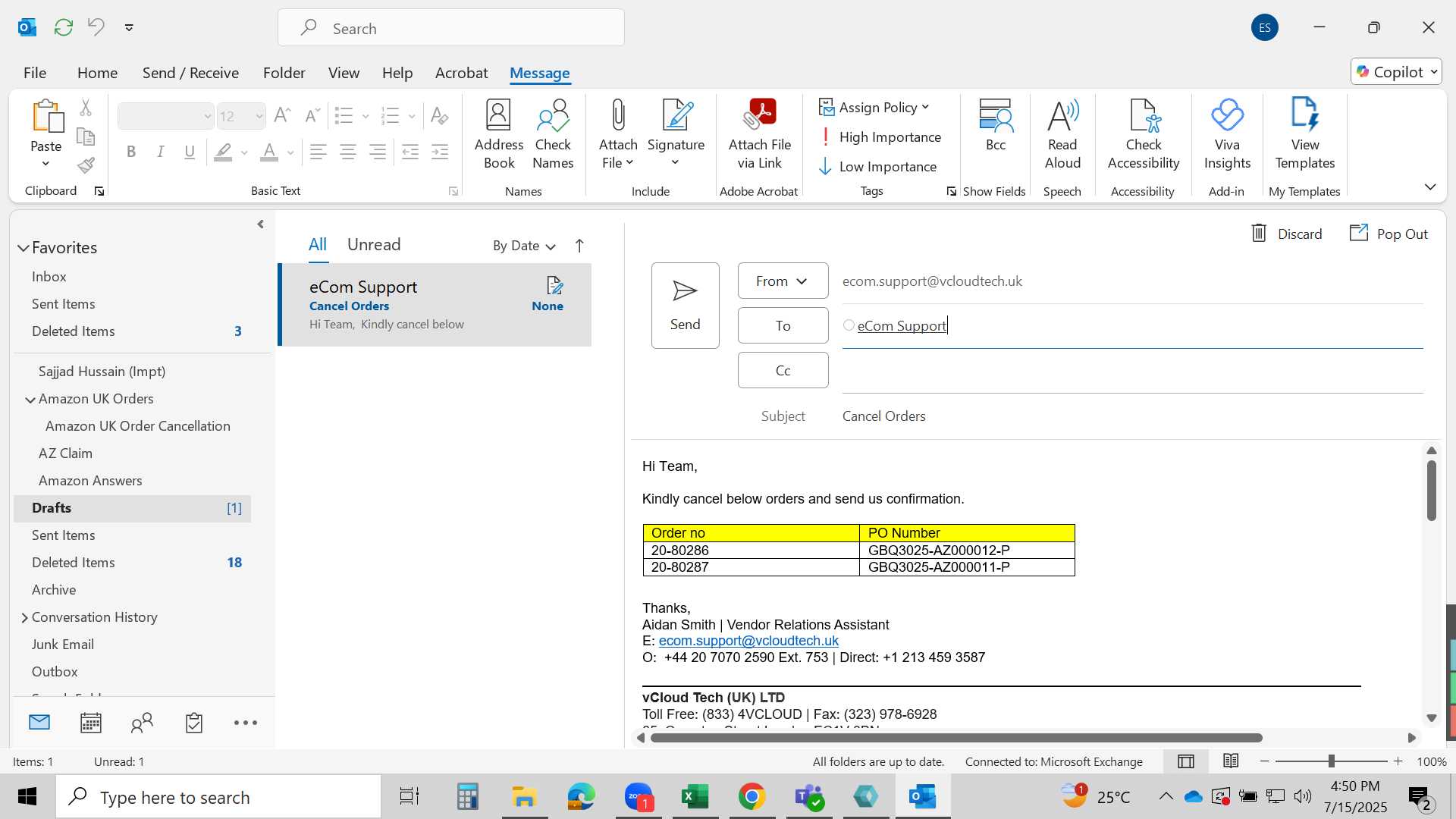
Task: Toggle High Importance tag
Action: coord(880,137)
